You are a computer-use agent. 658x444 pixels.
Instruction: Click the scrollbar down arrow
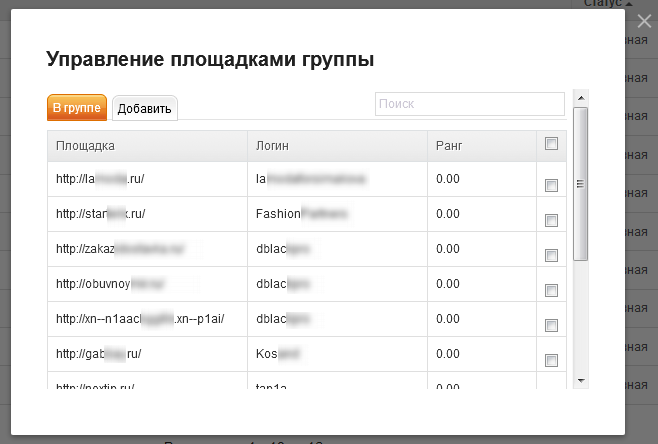click(x=581, y=380)
